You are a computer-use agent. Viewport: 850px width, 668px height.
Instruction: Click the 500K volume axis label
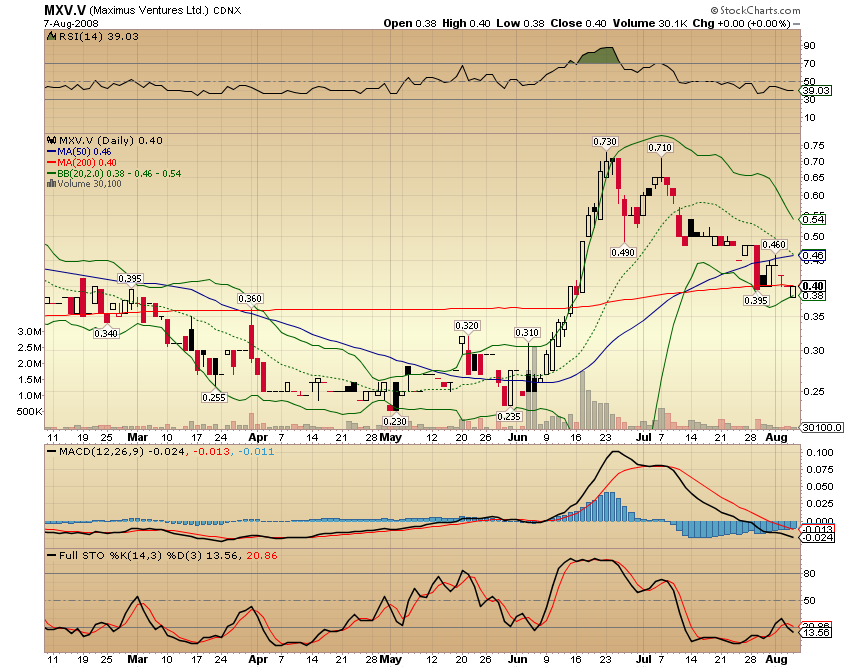tap(29, 412)
